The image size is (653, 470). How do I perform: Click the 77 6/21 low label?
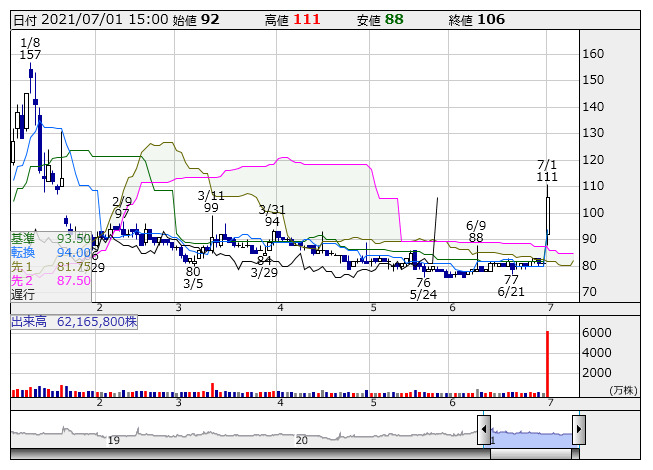pos(511,286)
